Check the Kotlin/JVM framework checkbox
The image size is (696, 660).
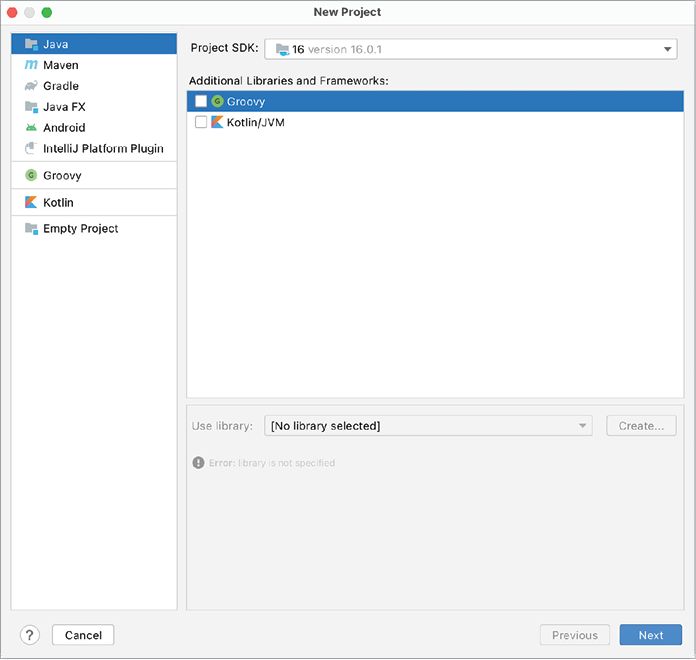pyautogui.click(x=201, y=122)
